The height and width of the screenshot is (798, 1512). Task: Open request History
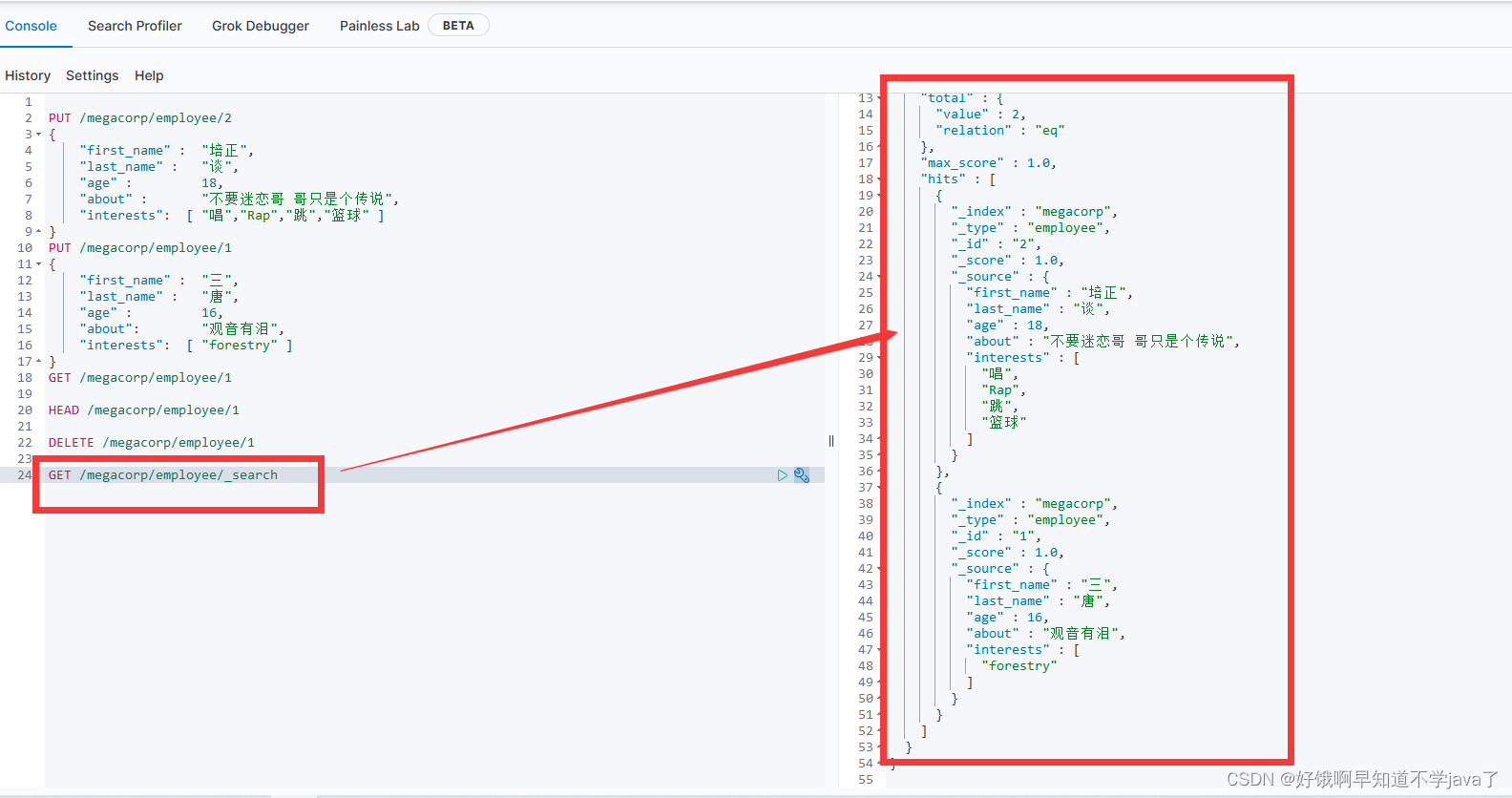(x=28, y=75)
